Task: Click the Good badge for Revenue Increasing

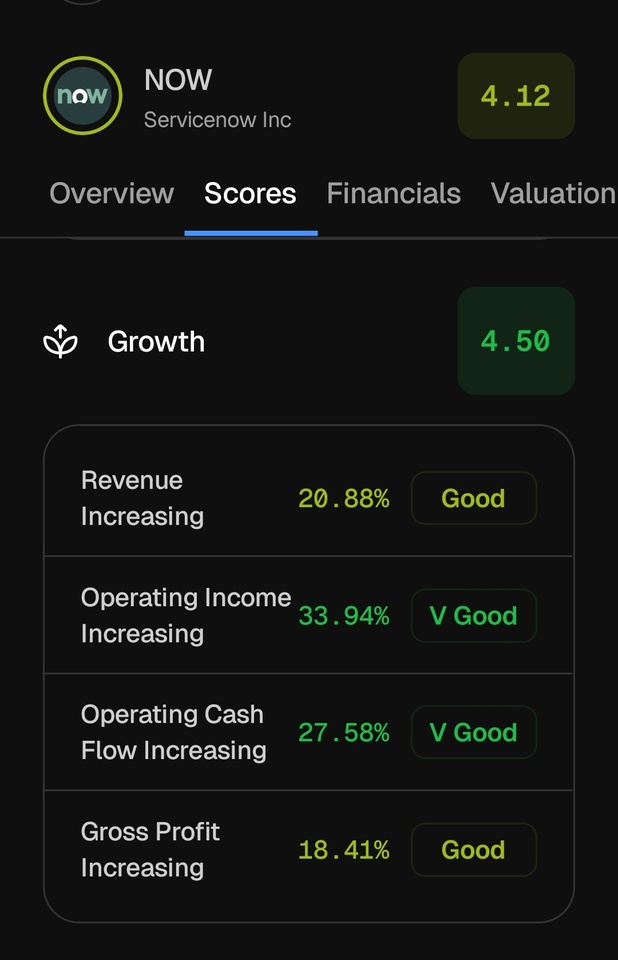Action: click(x=473, y=498)
